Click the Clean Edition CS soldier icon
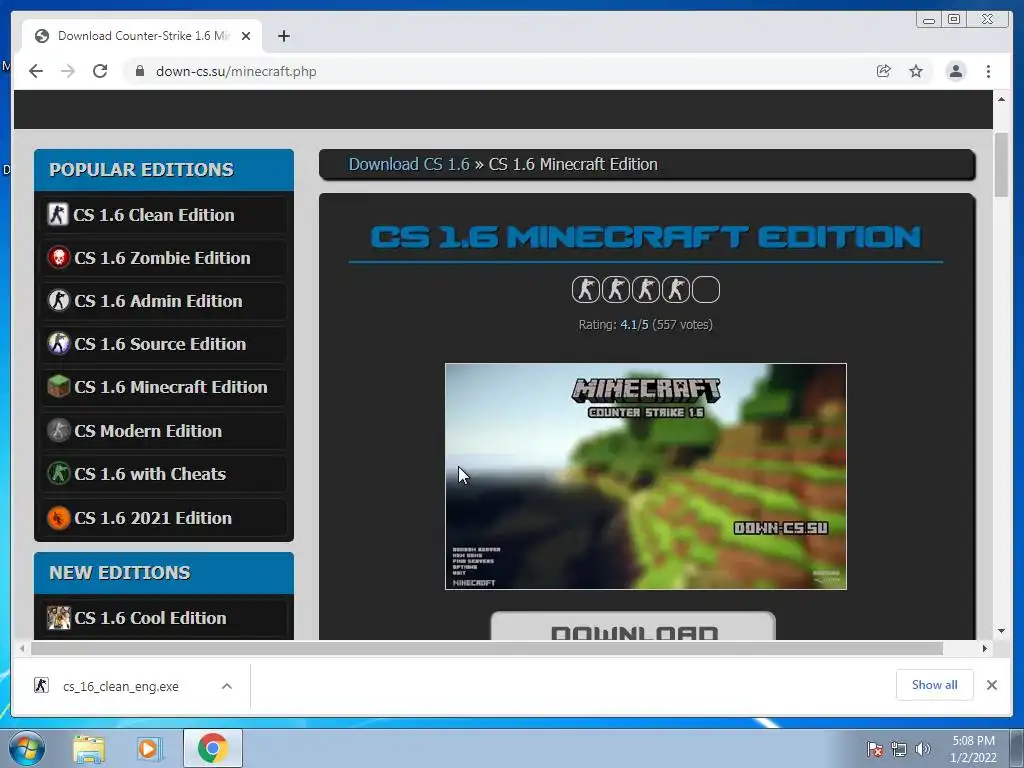 (57, 214)
